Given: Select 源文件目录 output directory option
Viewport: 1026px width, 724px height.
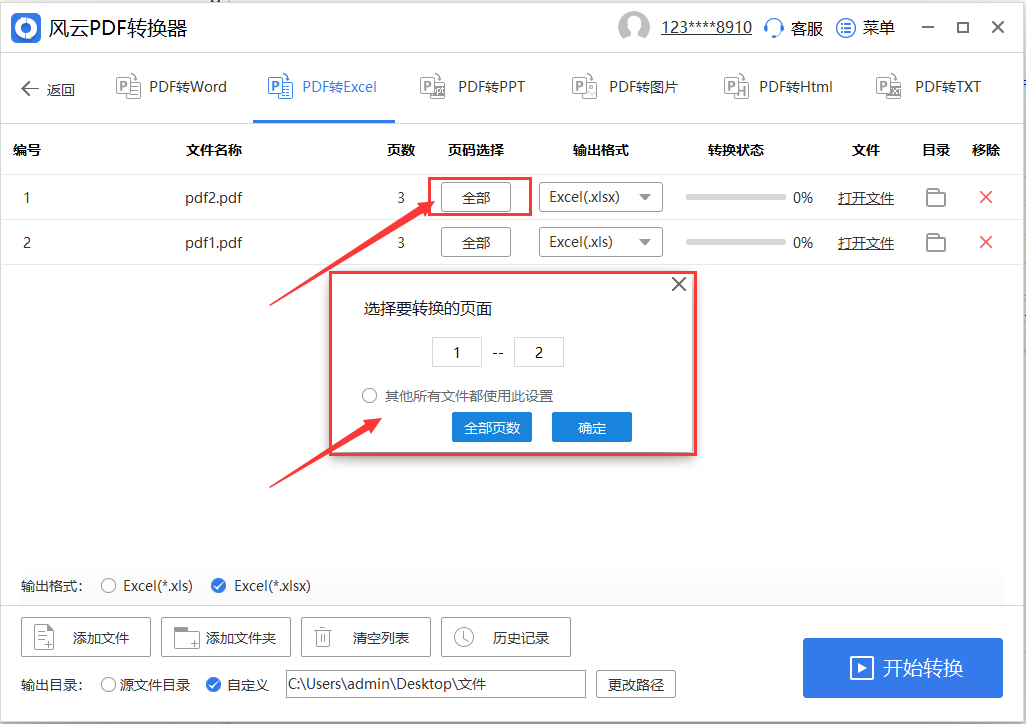Looking at the screenshot, I should click(109, 685).
